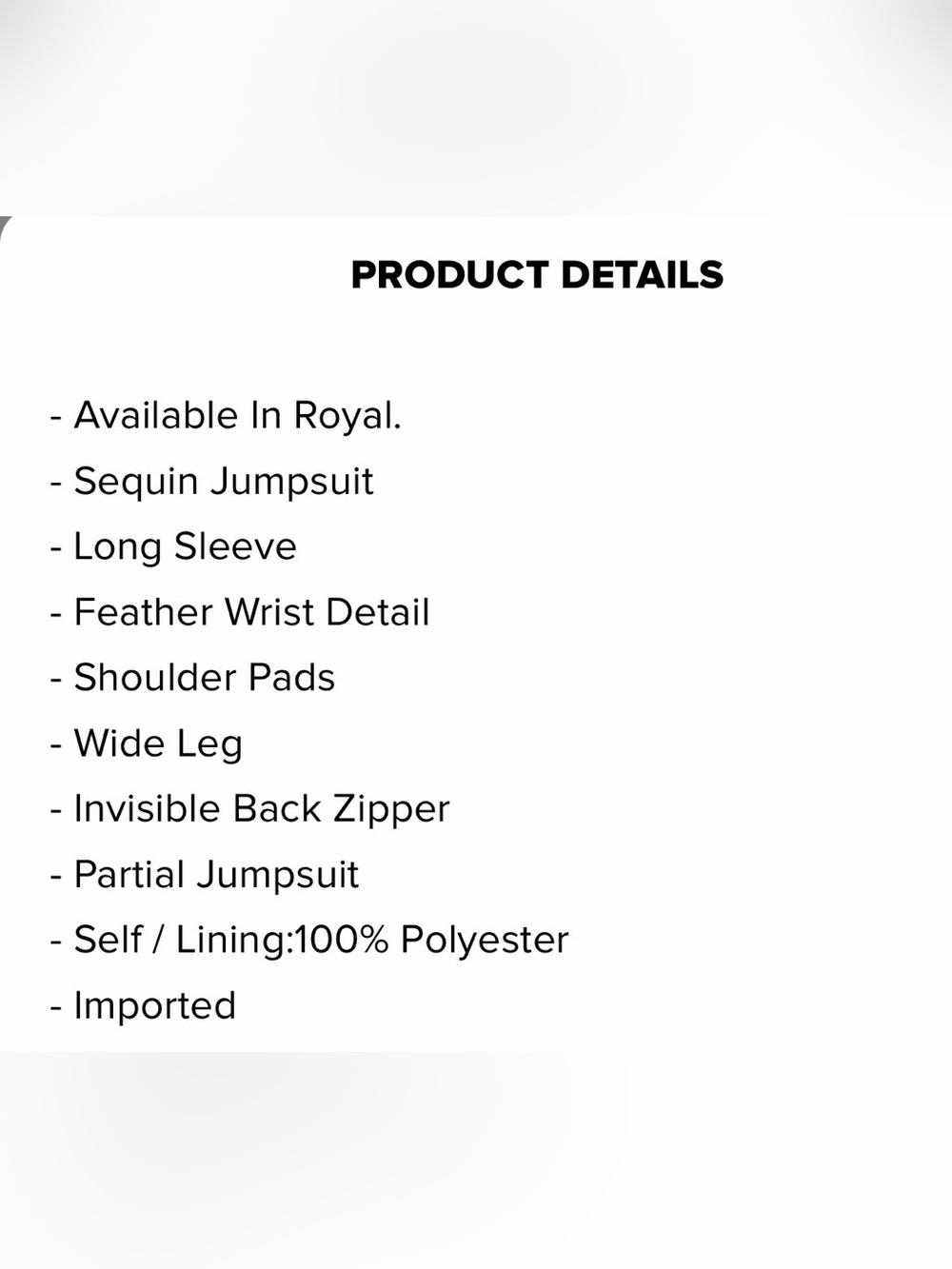This screenshot has width=952, height=1269.
Task: Tap the blurred area below the details panel
Action: pyautogui.click(x=476, y=1160)
